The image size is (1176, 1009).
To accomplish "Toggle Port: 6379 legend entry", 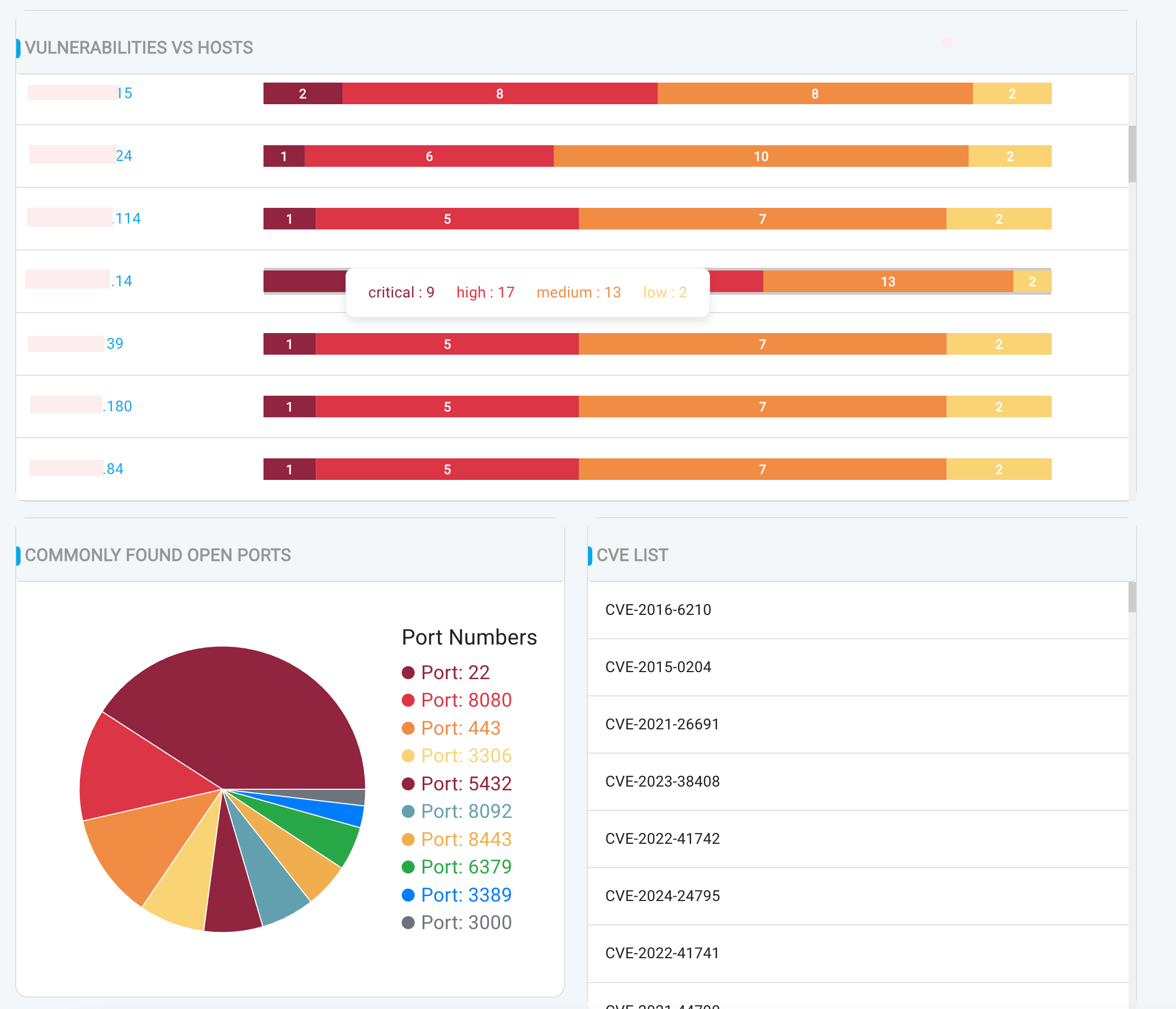I will [465, 867].
